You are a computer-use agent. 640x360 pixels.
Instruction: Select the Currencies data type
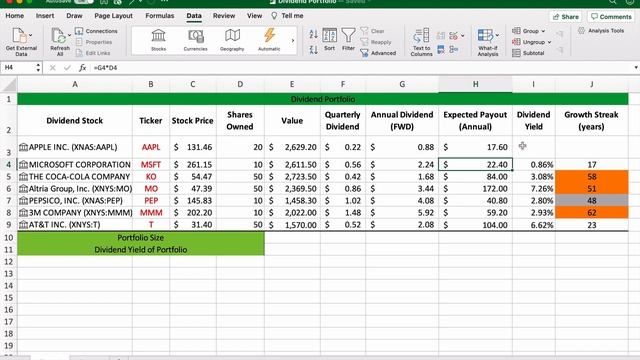pos(196,40)
